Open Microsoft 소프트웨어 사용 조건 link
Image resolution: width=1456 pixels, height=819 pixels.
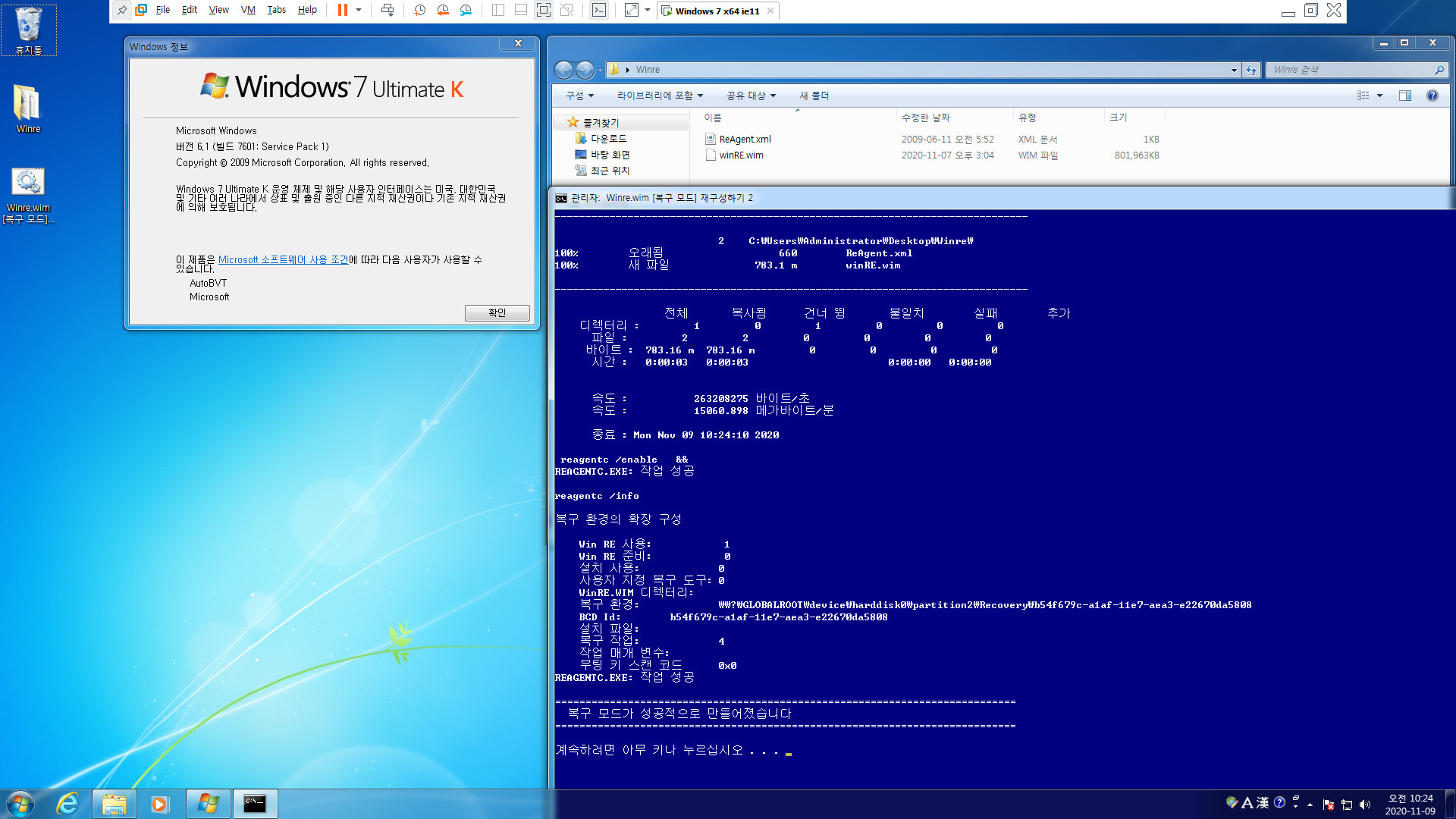[283, 260]
